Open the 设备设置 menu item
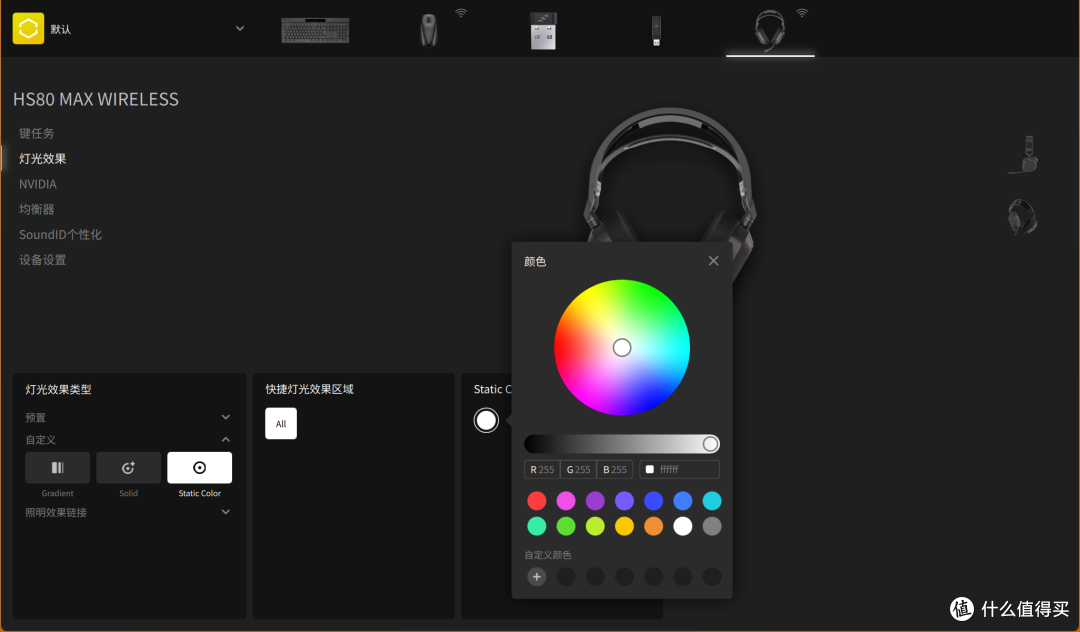This screenshot has width=1080, height=632. click(43, 260)
